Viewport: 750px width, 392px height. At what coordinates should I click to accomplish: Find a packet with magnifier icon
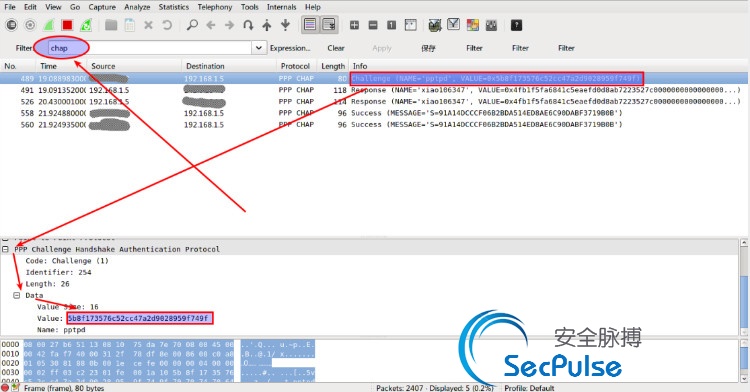[x=192, y=25]
